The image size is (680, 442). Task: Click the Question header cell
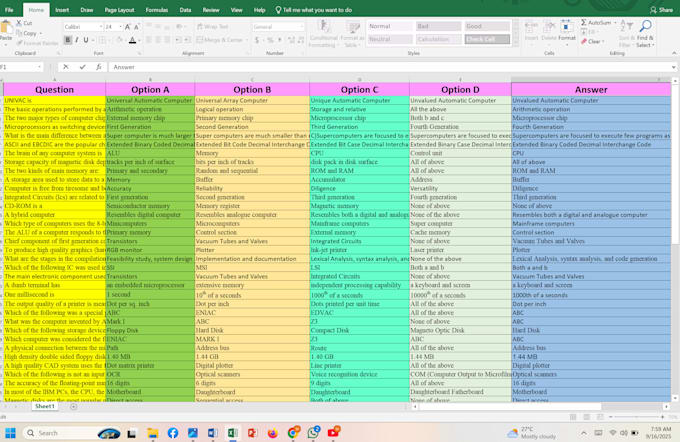pyautogui.click(x=55, y=89)
